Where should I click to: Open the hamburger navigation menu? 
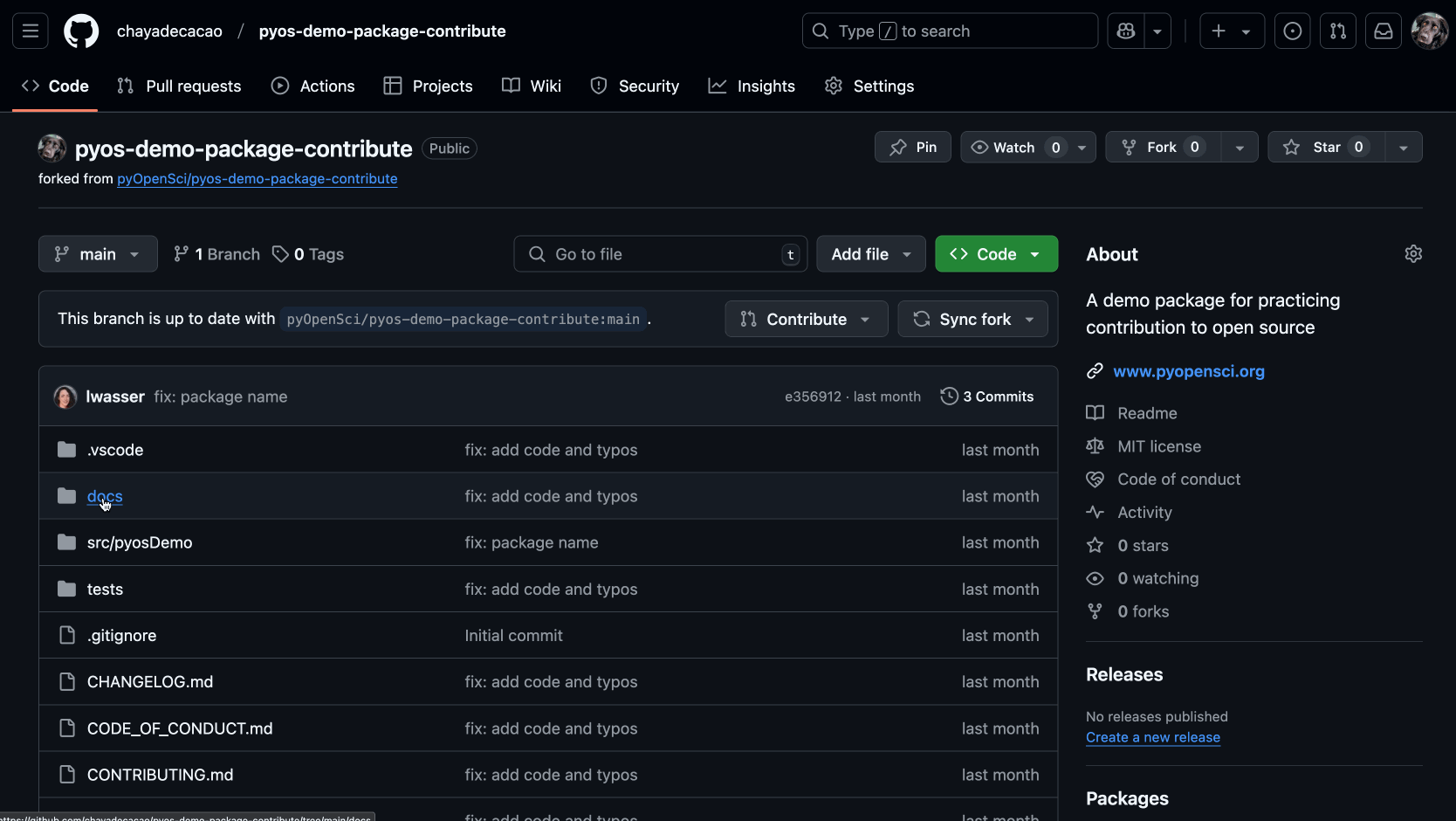pyautogui.click(x=31, y=31)
